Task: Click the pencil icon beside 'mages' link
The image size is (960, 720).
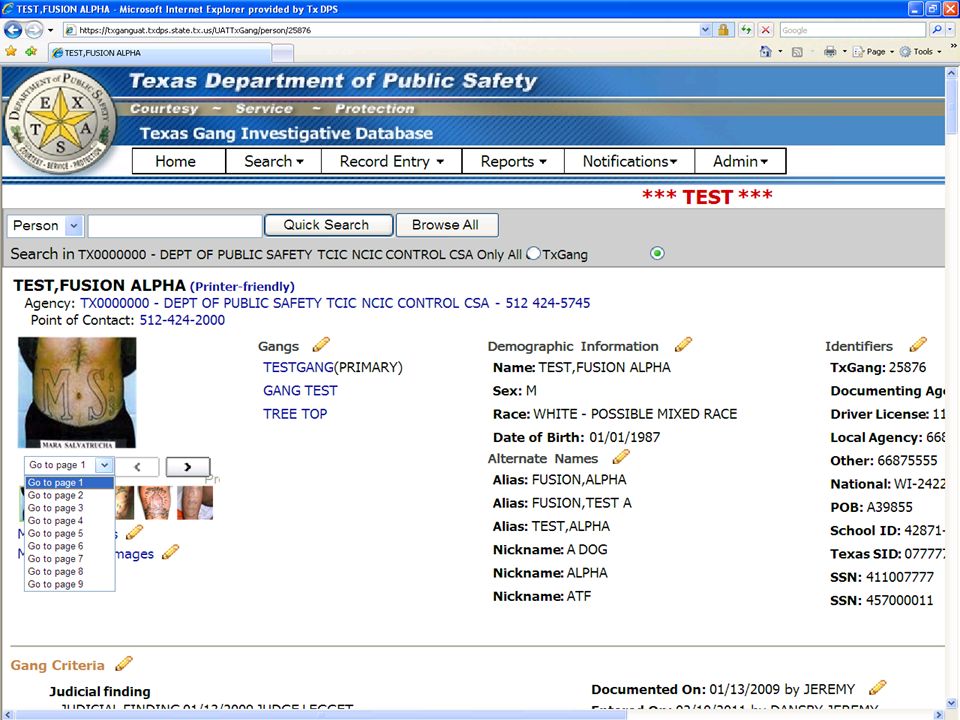Action: [170, 552]
